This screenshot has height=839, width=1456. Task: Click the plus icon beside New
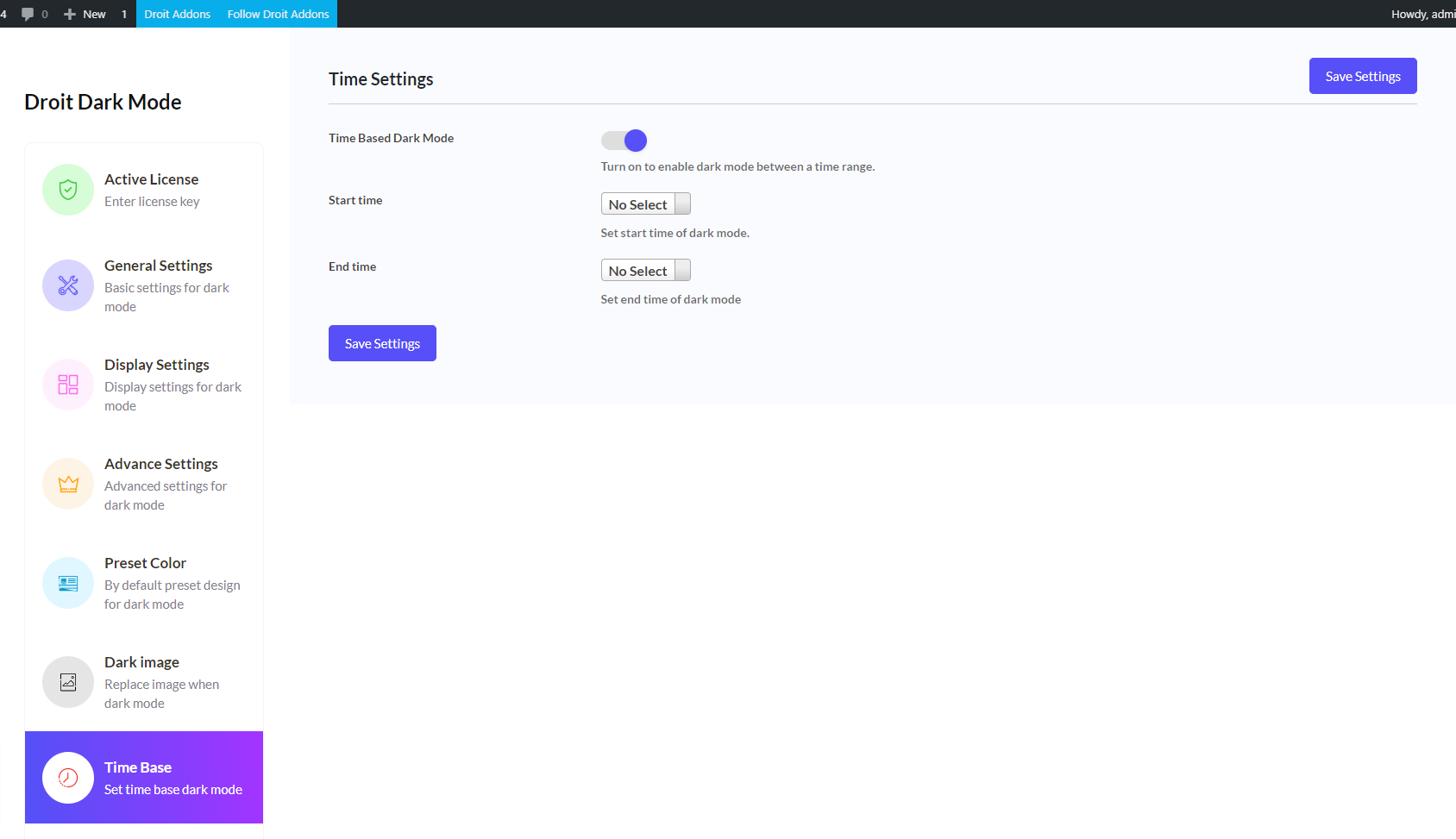(70, 14)
